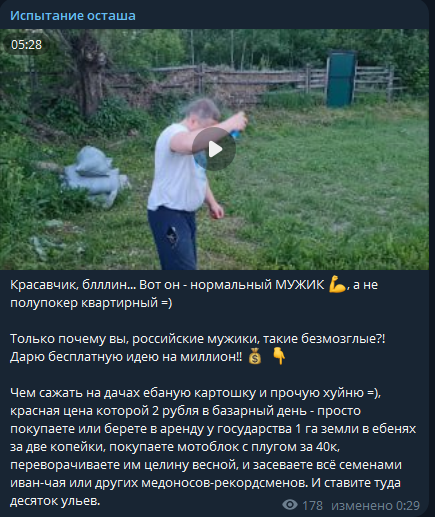
Task: Click the line starting with Красавчик, блллин
Action: click(x=194, y=285)
